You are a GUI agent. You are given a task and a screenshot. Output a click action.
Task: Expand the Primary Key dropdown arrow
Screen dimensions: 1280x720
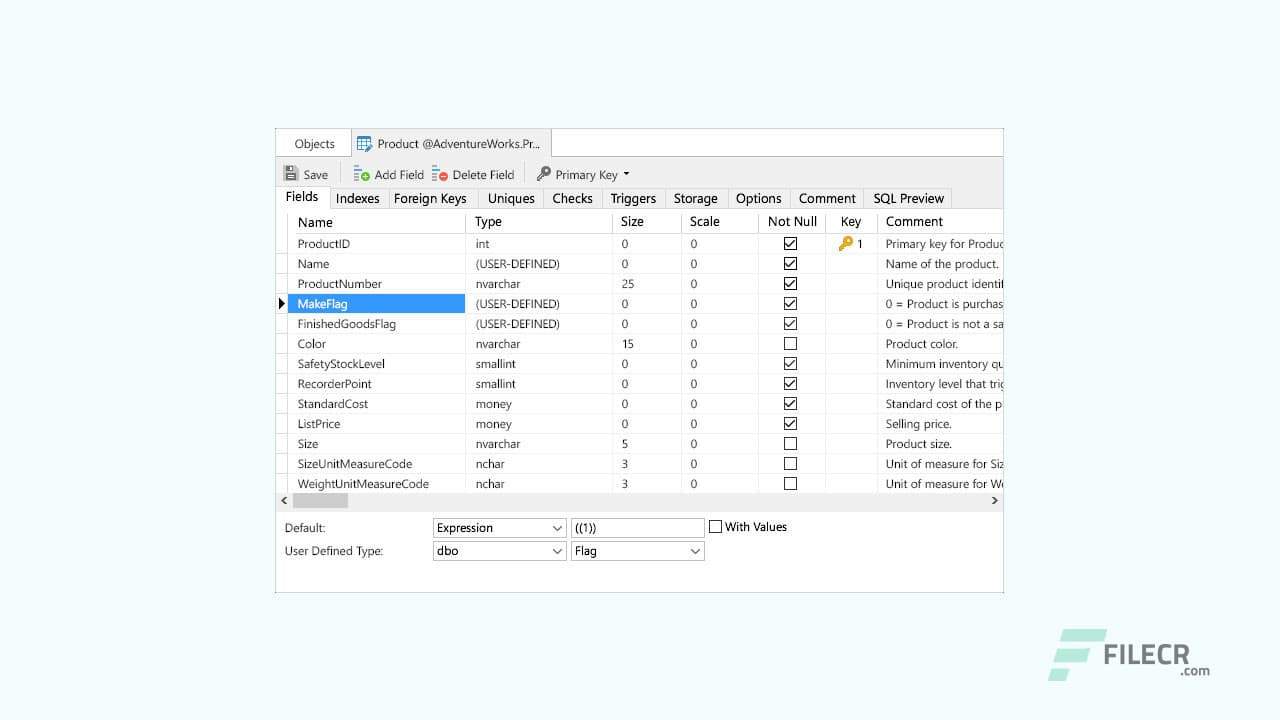click(628, 174)
